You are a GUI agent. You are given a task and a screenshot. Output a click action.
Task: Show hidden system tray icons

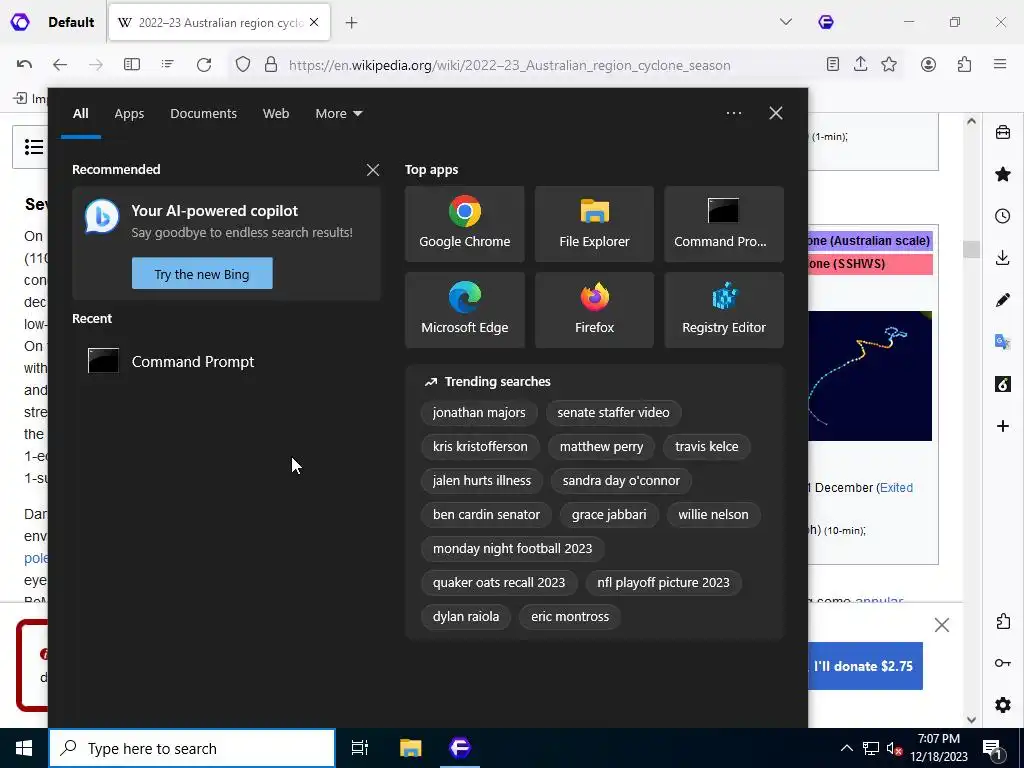tap(846, 748)
